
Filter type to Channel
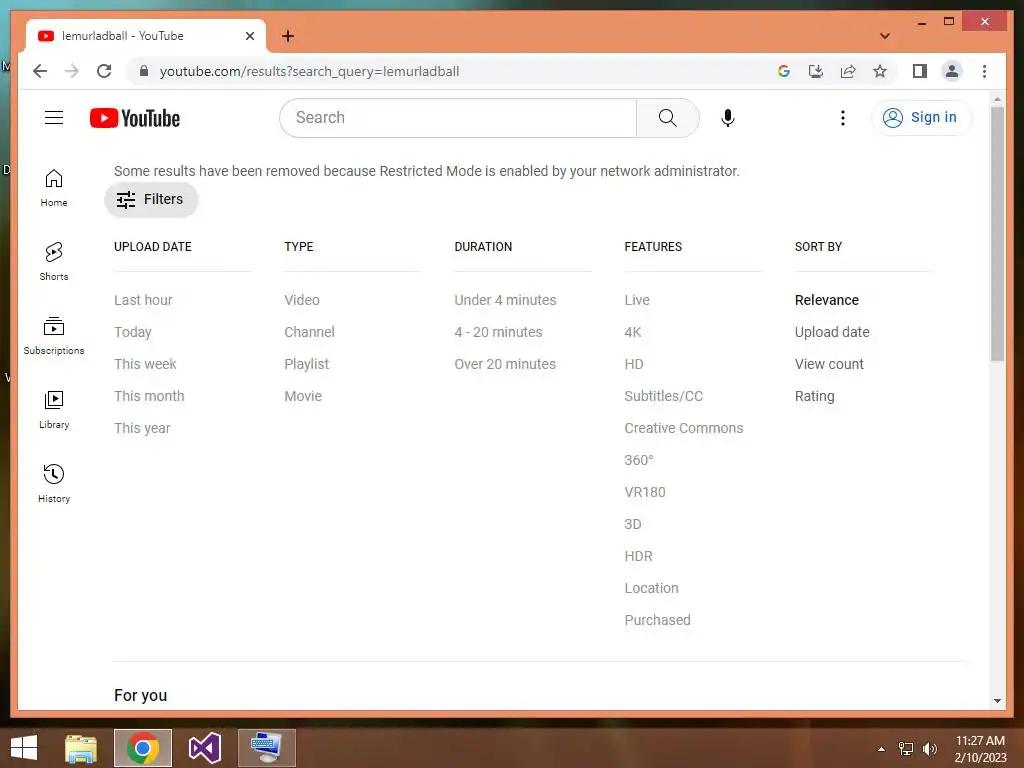pyautogui.click(x=309, y=332)
